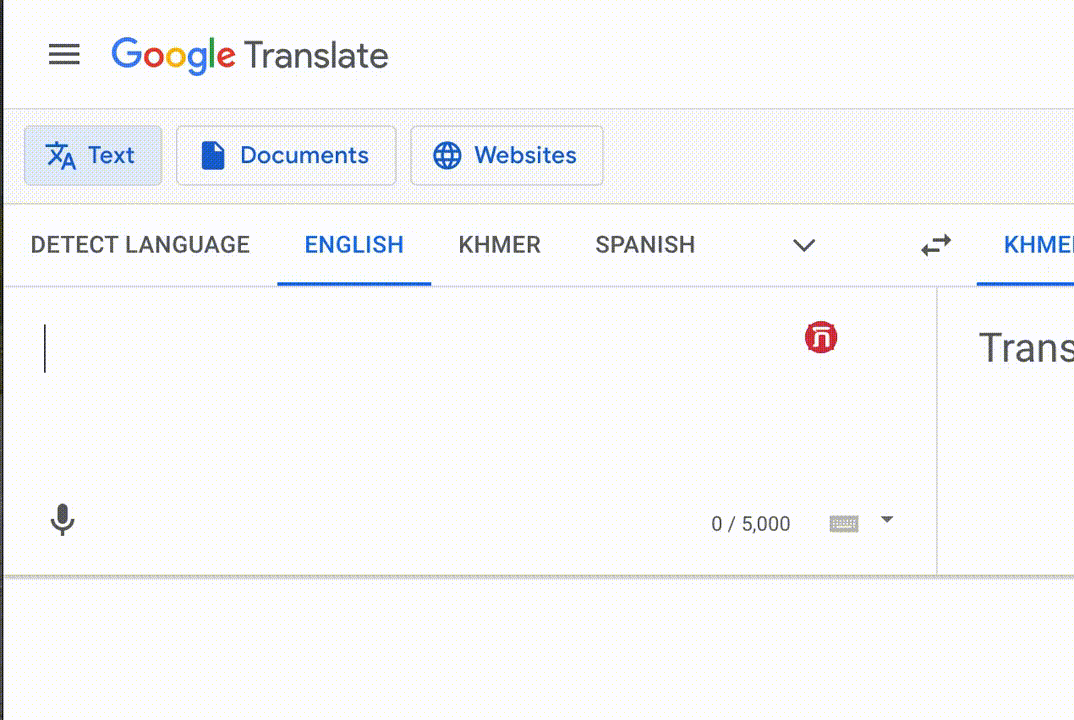Select English as source language
Screen dimensions: 1074x720
(x=354, y=245)
